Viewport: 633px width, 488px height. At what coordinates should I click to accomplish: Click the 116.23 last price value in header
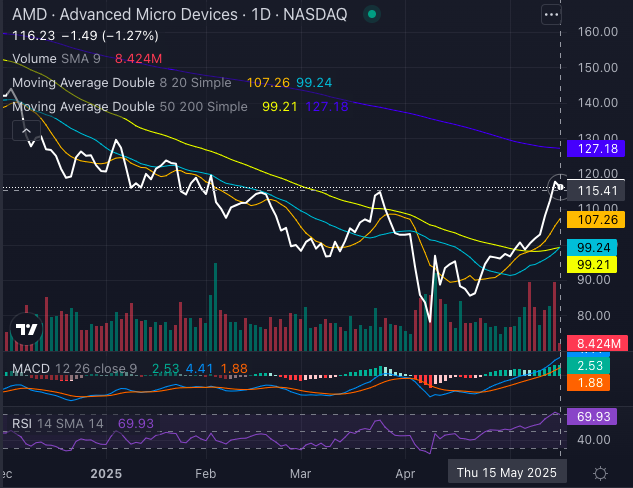pyautogui.click(x=34, y=36)
